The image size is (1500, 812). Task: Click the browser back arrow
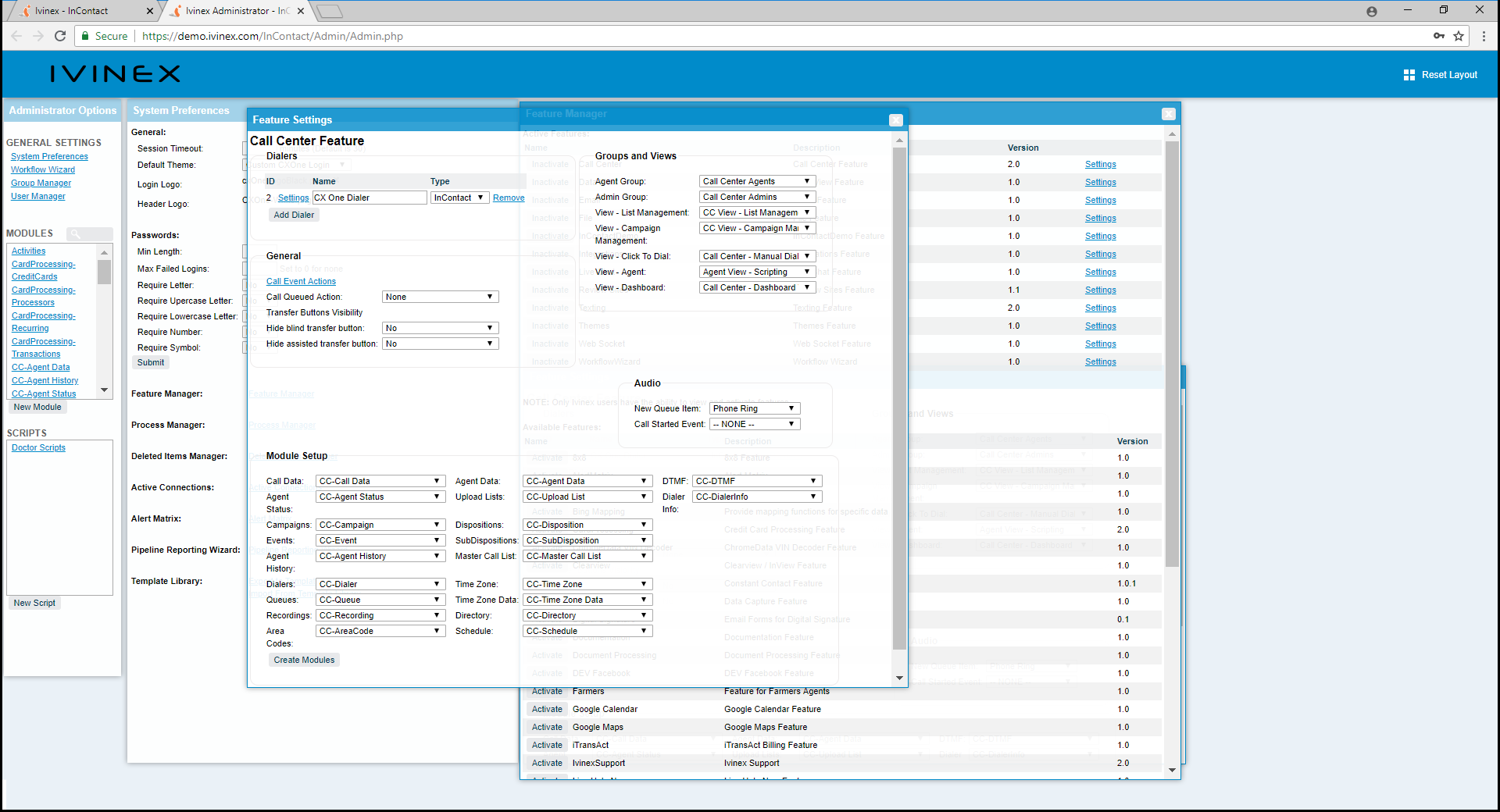[16, 36]
